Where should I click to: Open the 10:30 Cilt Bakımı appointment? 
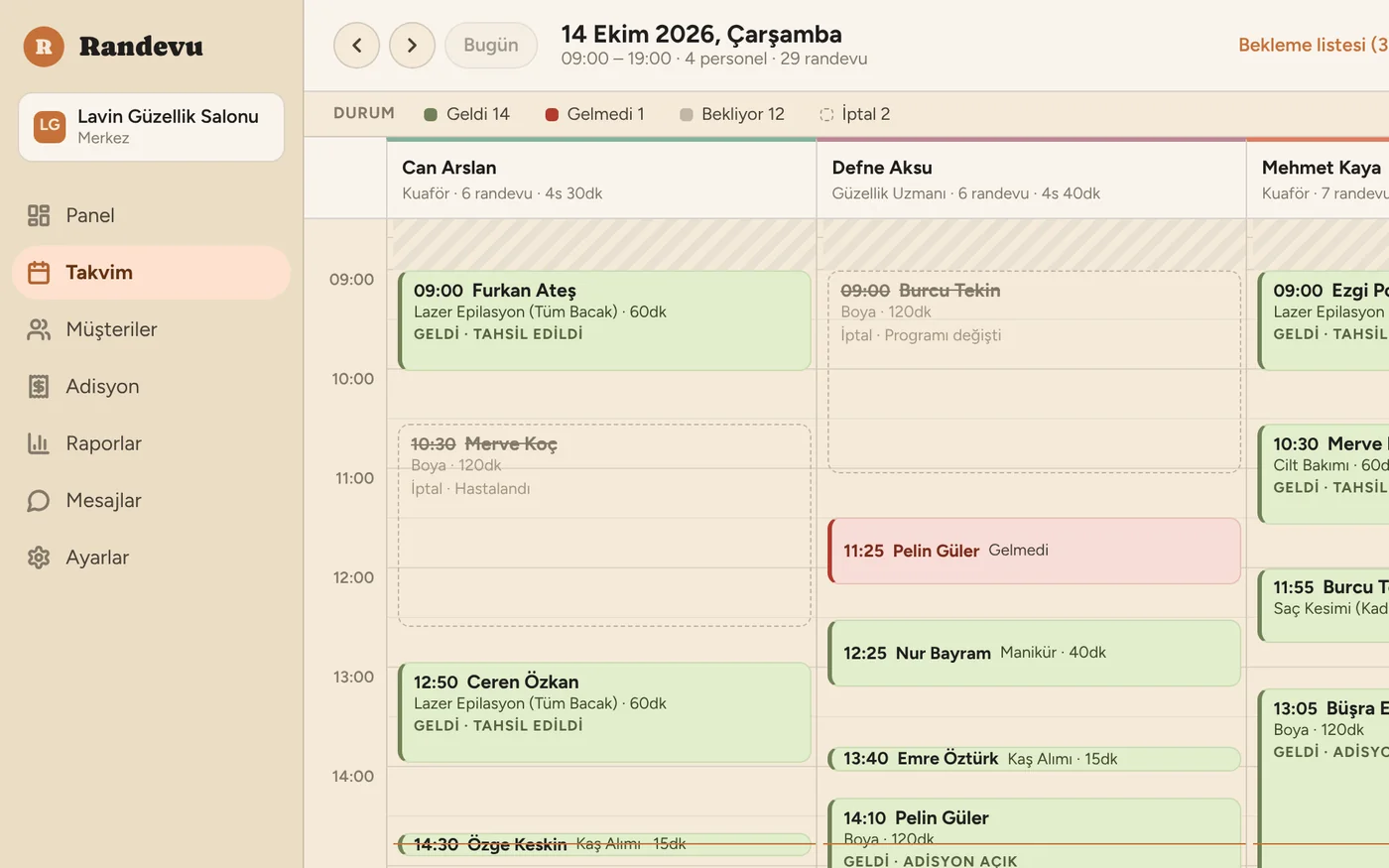click(x=1324, y=474)
